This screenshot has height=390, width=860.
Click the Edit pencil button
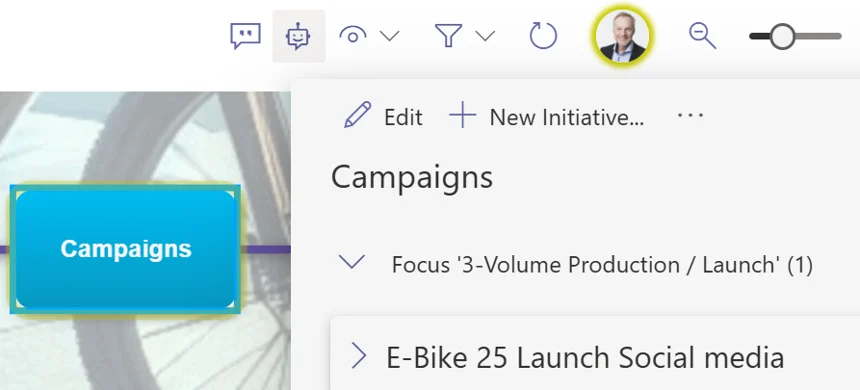[383, 116]
